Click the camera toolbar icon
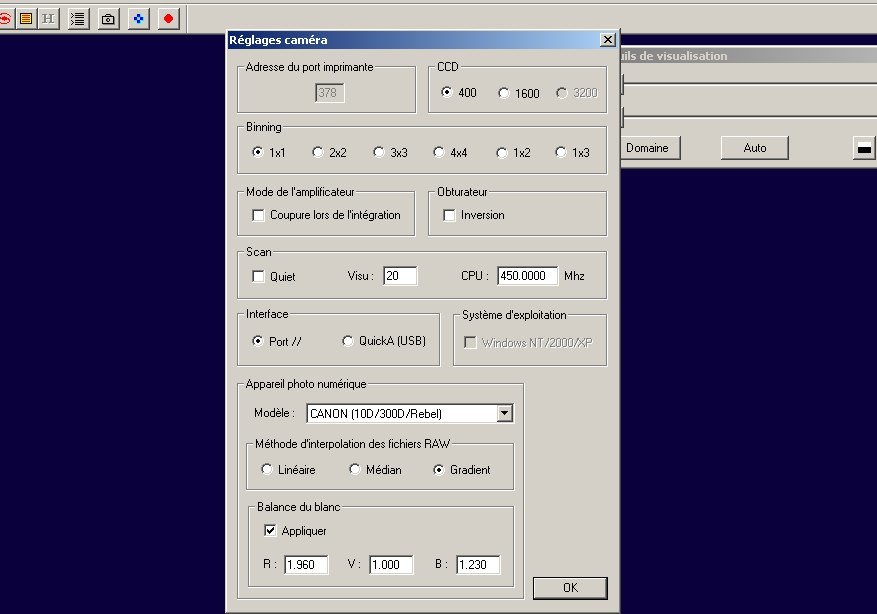The width and height of the screenshot is (877, 614). point(108,19)
